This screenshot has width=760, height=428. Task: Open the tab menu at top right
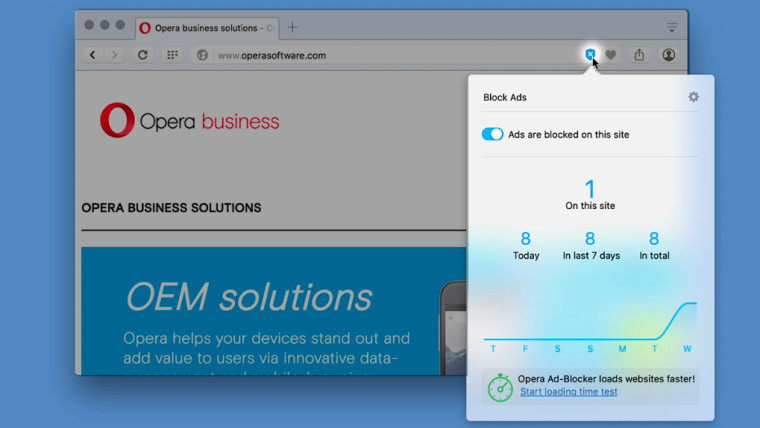(x=671, y=27)
